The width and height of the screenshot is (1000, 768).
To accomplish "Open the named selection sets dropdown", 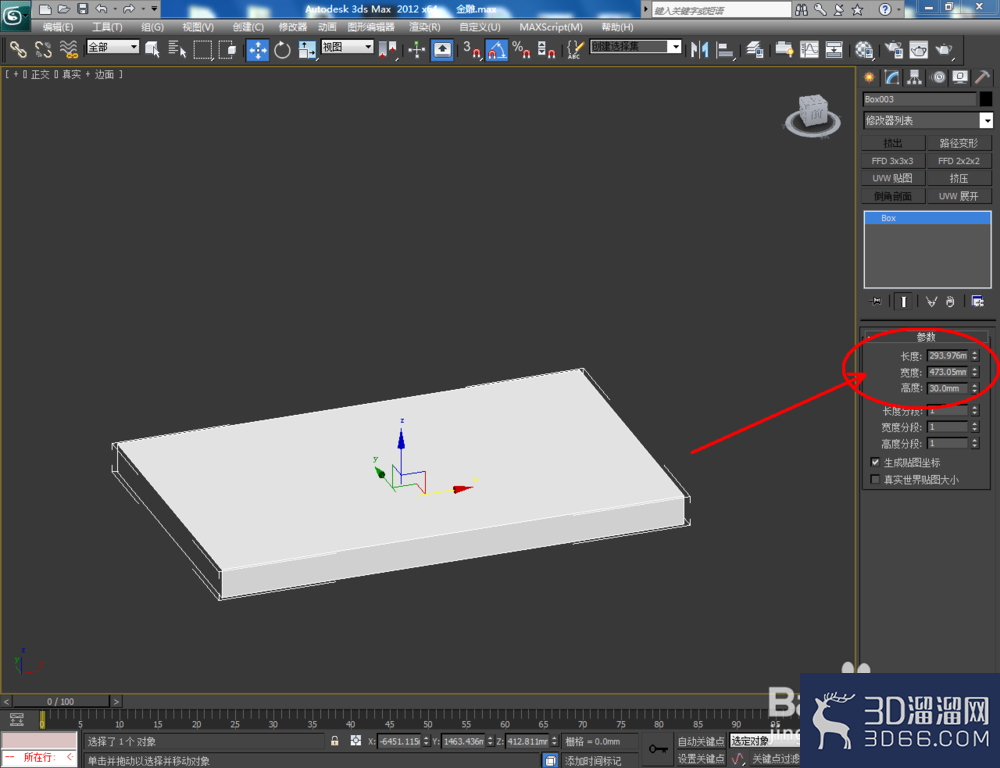I will tap(635, 47).
